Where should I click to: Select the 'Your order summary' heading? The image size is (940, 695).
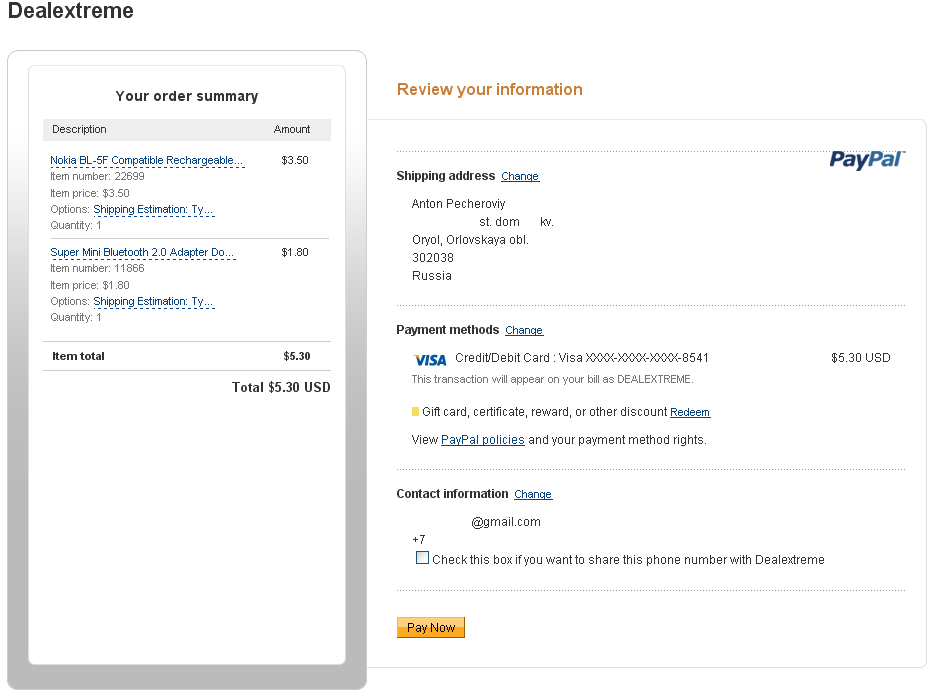click(186, 96)
